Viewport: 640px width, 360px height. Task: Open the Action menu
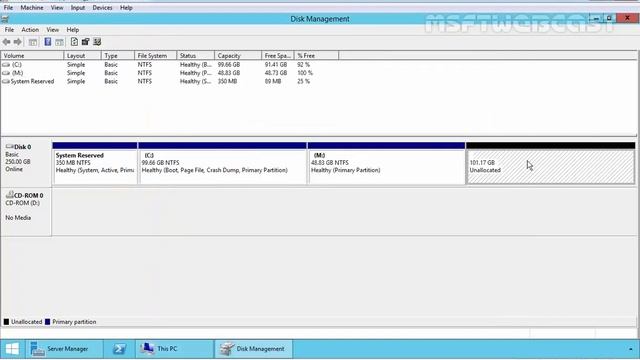click(x=30, y=30)
